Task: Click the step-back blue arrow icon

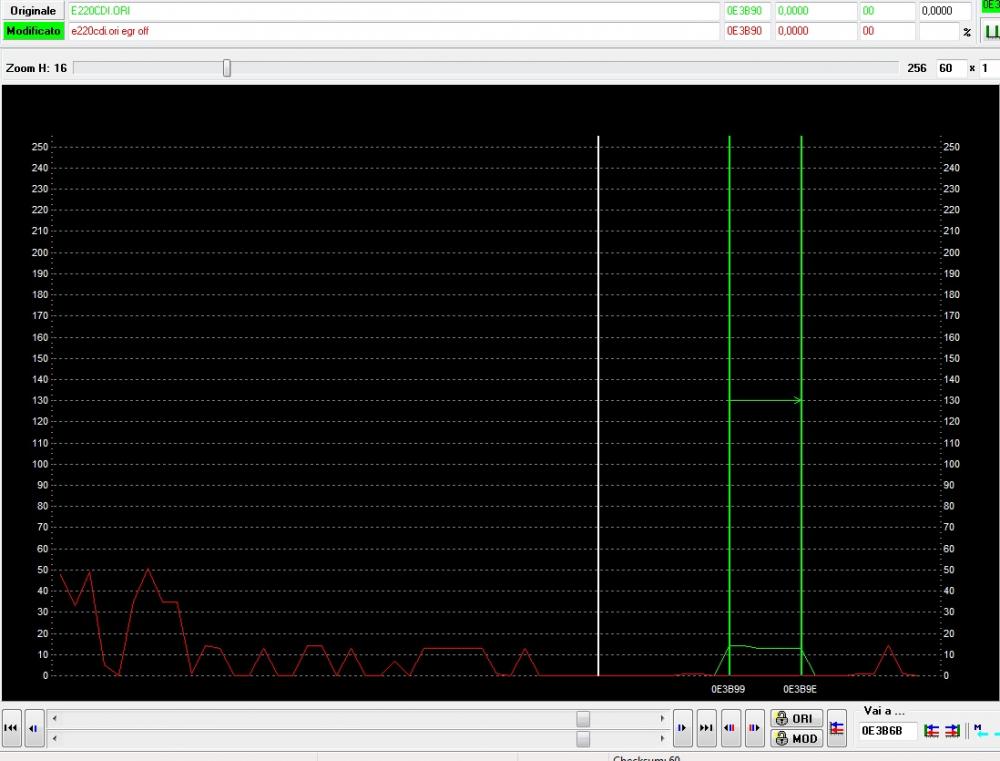Action: 34,728
